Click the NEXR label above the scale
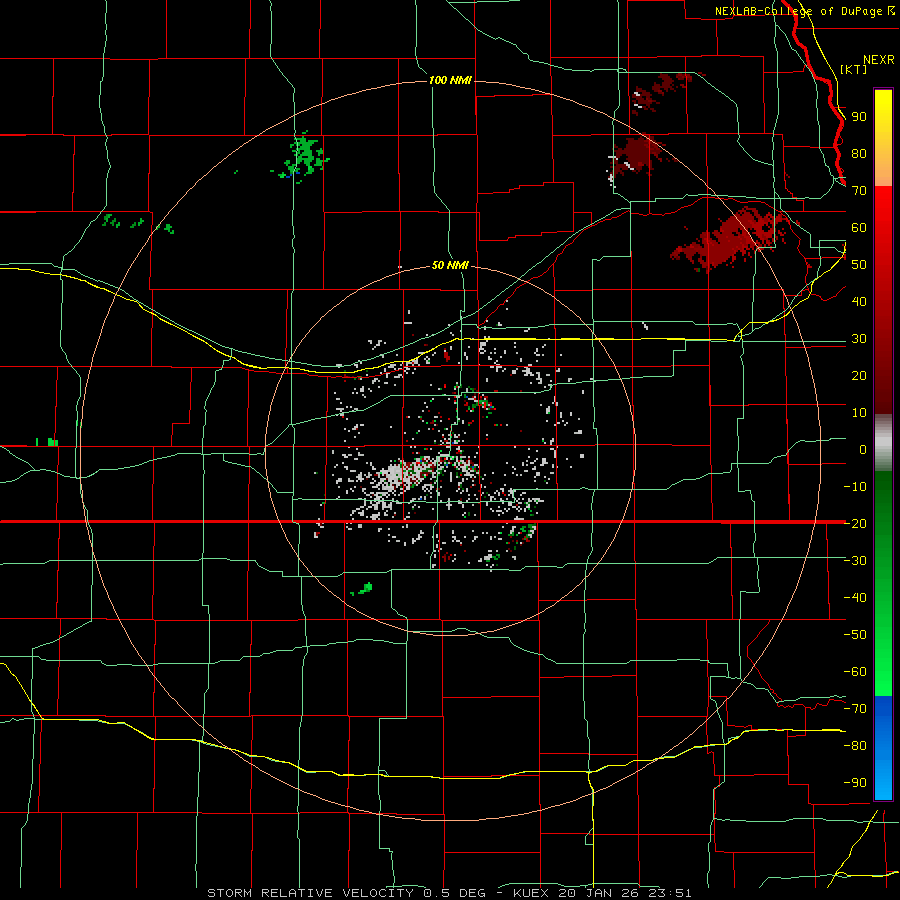The image size is (900, 900). (879, 60)
